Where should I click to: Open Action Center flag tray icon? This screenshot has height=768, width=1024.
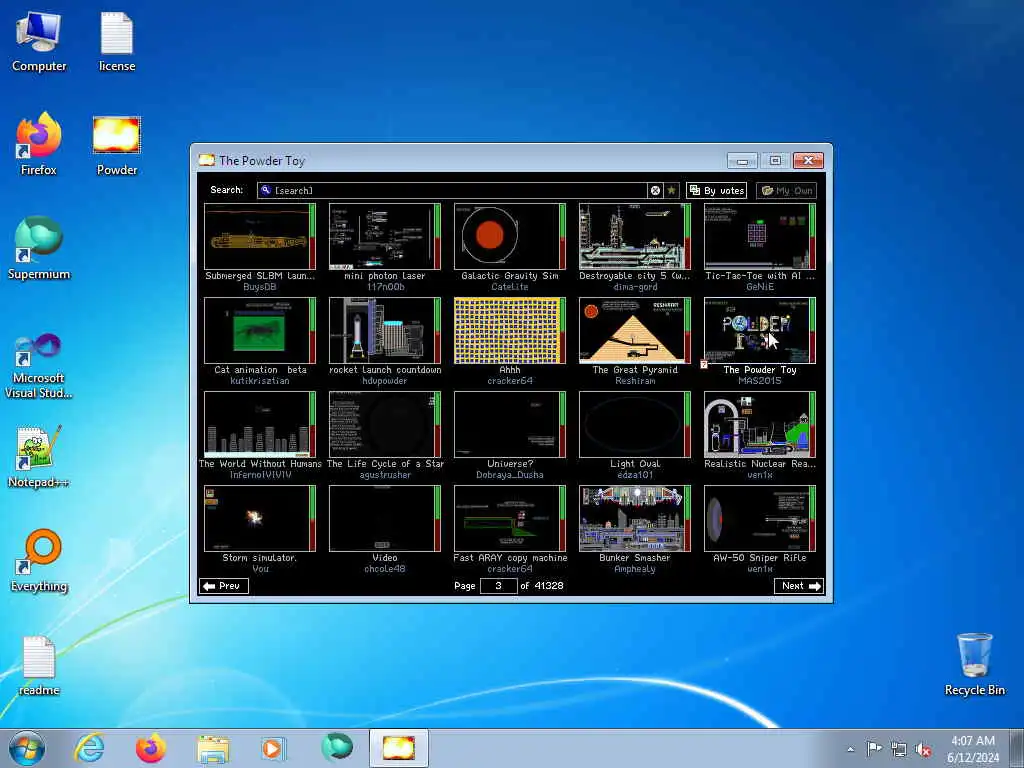(874, 749)
